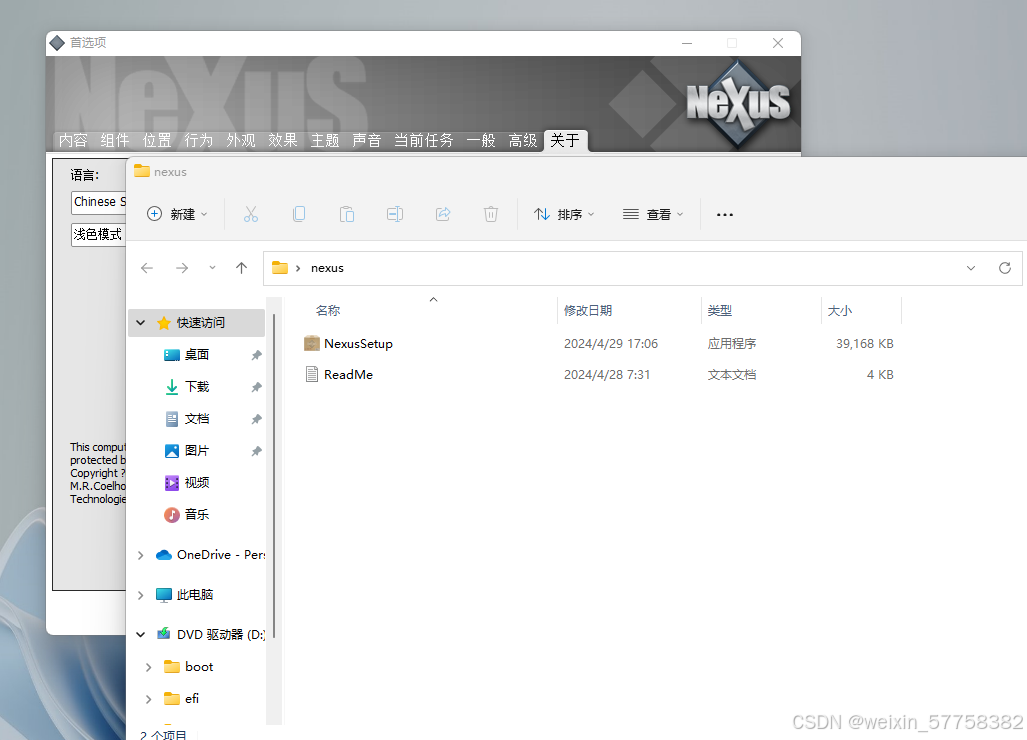The image size is (1027, 740).
Task: Select the 关于 tab
Action: 565,140
